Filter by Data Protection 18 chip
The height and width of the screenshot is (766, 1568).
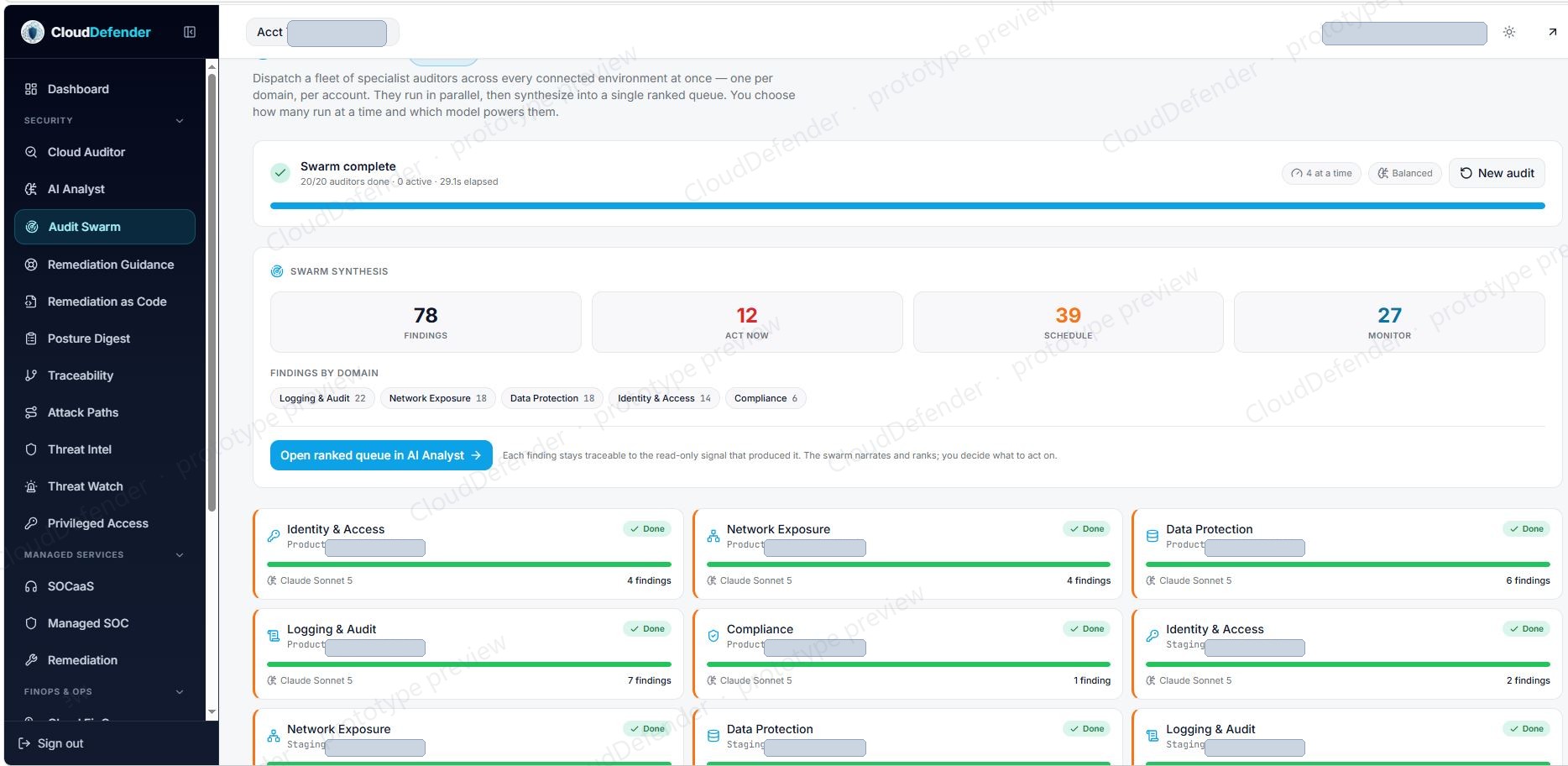click(552, 398)
